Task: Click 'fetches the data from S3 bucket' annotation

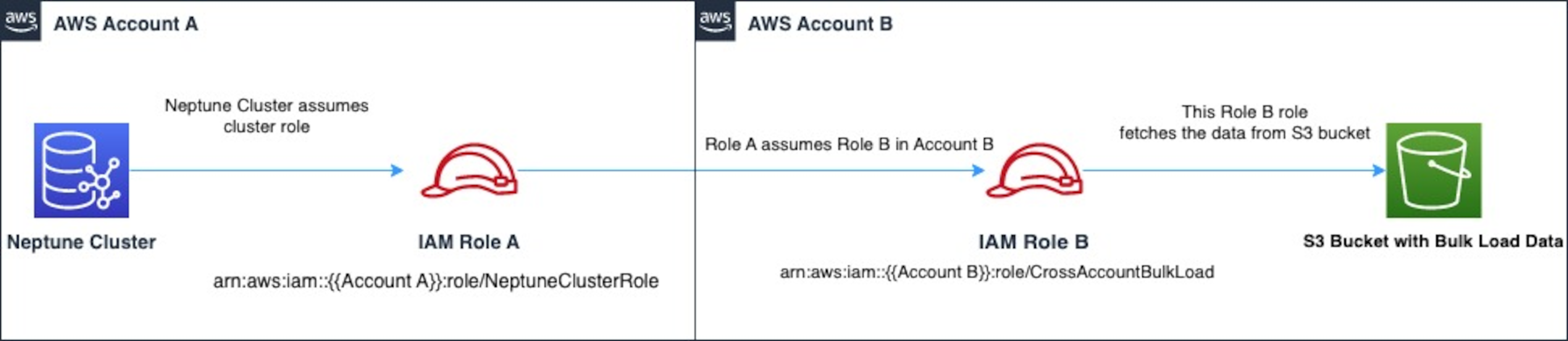Action: (1244, 133)
